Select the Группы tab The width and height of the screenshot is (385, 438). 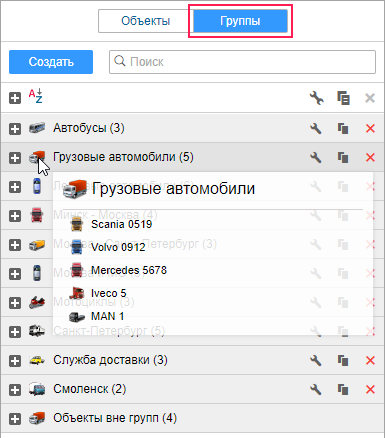click(x=240, y=21)
